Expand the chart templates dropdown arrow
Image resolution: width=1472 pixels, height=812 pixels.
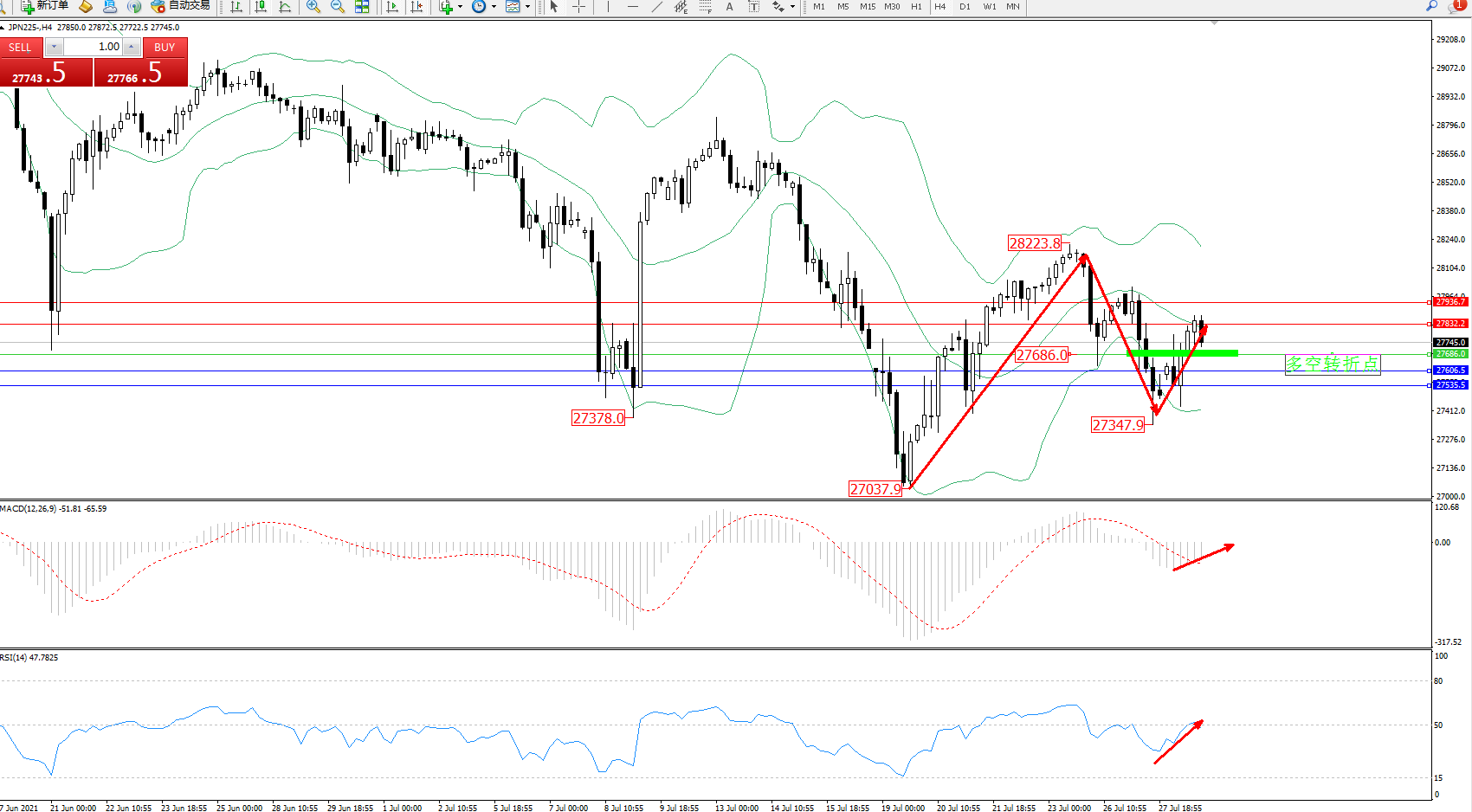coord(527,6)
